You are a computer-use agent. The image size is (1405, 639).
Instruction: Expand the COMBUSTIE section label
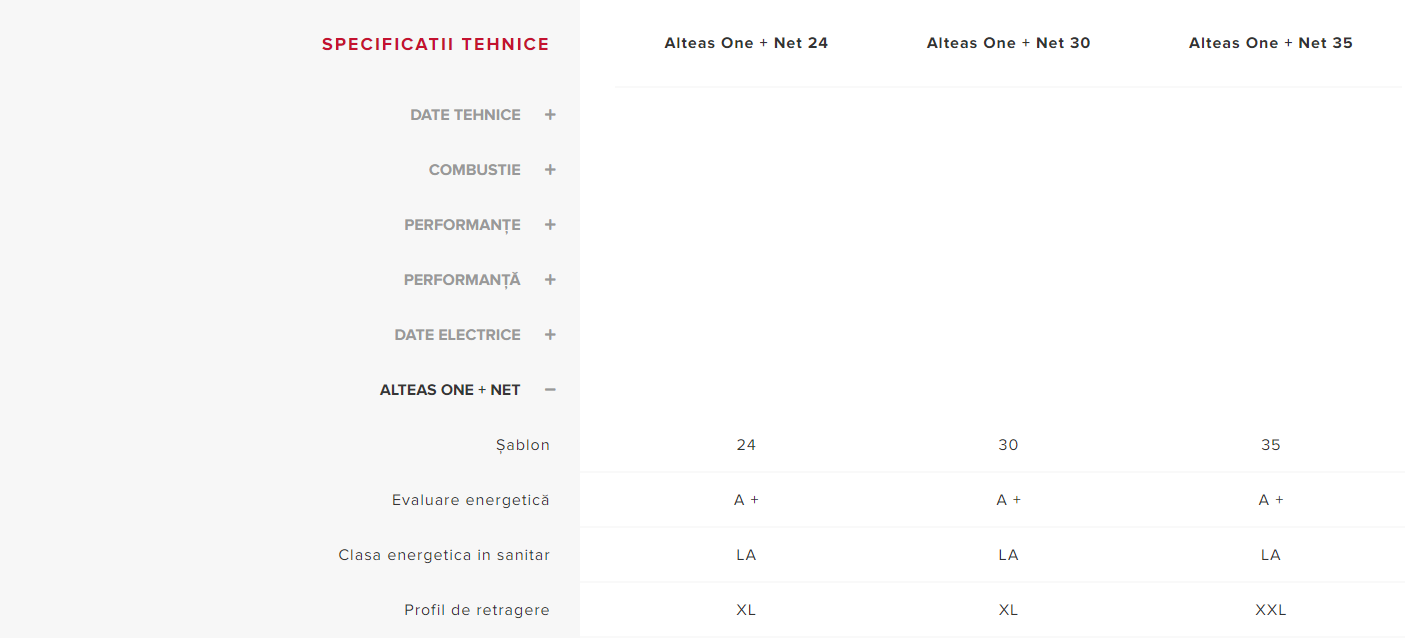click(475, 170)
